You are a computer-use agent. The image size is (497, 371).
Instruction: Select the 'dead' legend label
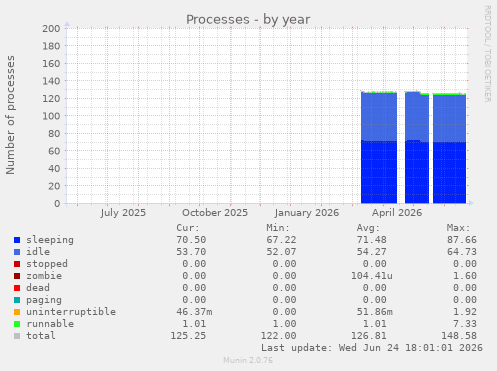click(38, 288)
